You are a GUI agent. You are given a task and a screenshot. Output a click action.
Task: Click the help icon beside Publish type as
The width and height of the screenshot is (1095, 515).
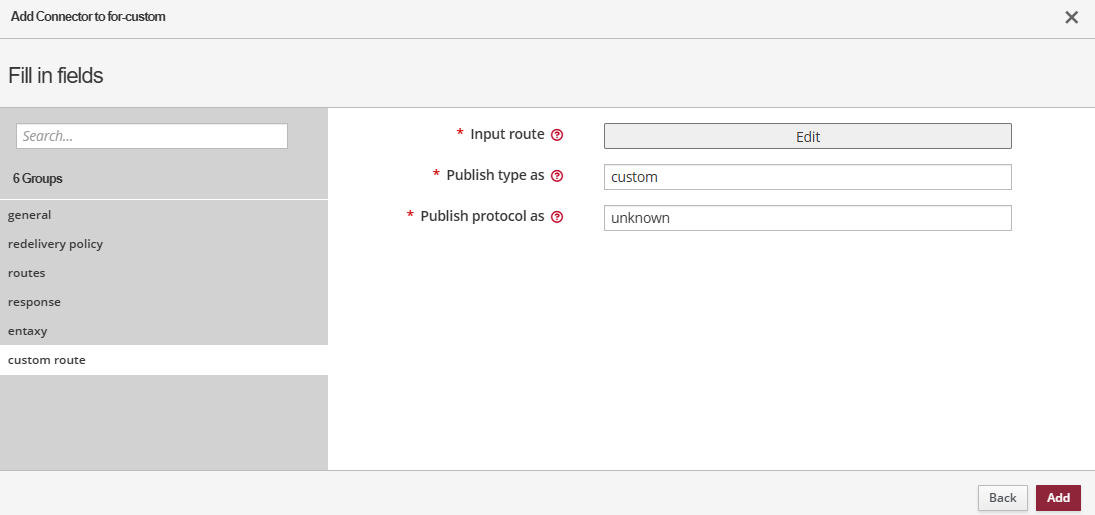click(557, 176)
